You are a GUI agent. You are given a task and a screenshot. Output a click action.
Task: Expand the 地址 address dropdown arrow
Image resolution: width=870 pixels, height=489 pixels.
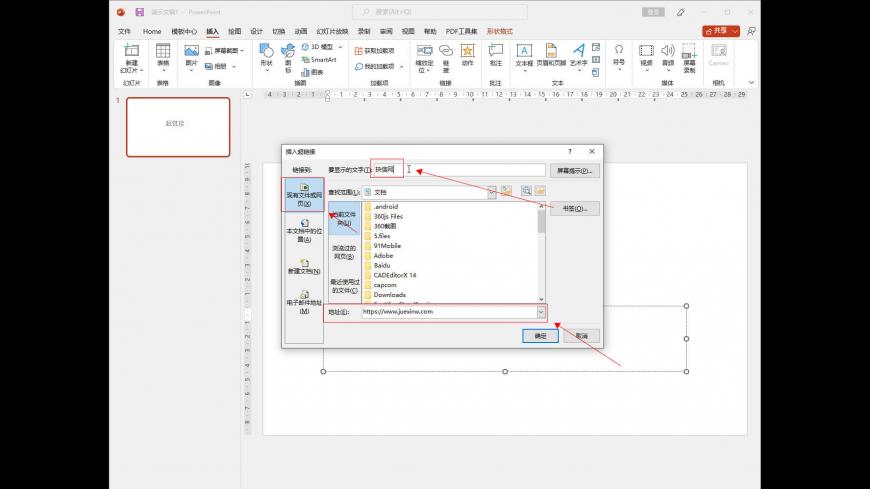coord(542,312)
